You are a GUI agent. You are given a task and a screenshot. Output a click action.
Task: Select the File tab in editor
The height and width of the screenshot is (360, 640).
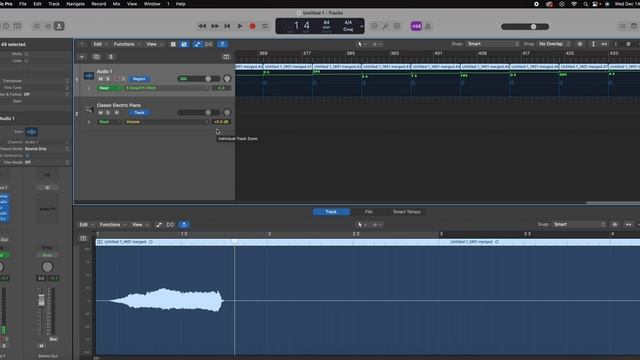click(369, 212)
